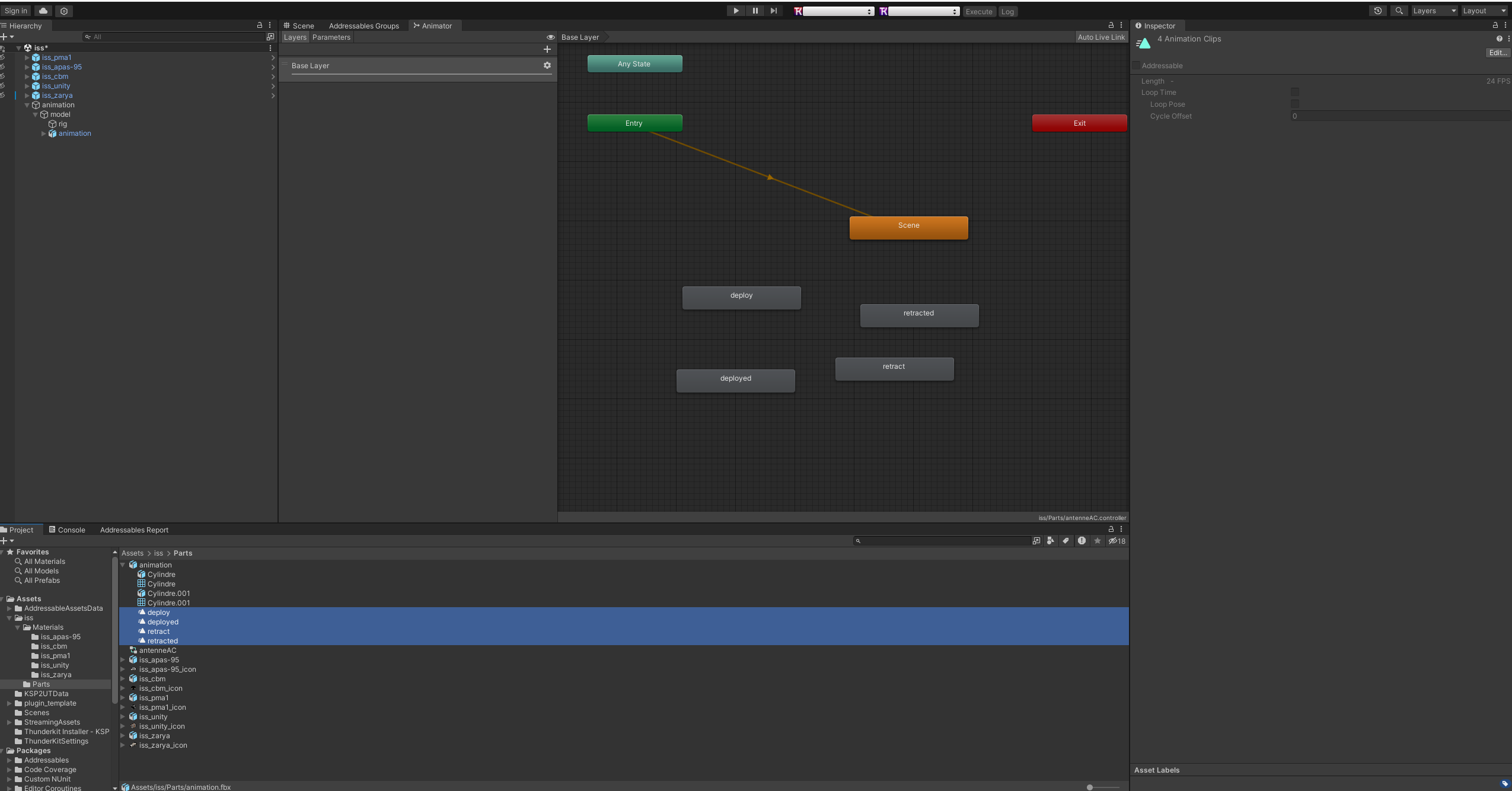The image size is (1512, 791).
Task: Open the Layers dropdown
Action: (x=1433, y=11)
